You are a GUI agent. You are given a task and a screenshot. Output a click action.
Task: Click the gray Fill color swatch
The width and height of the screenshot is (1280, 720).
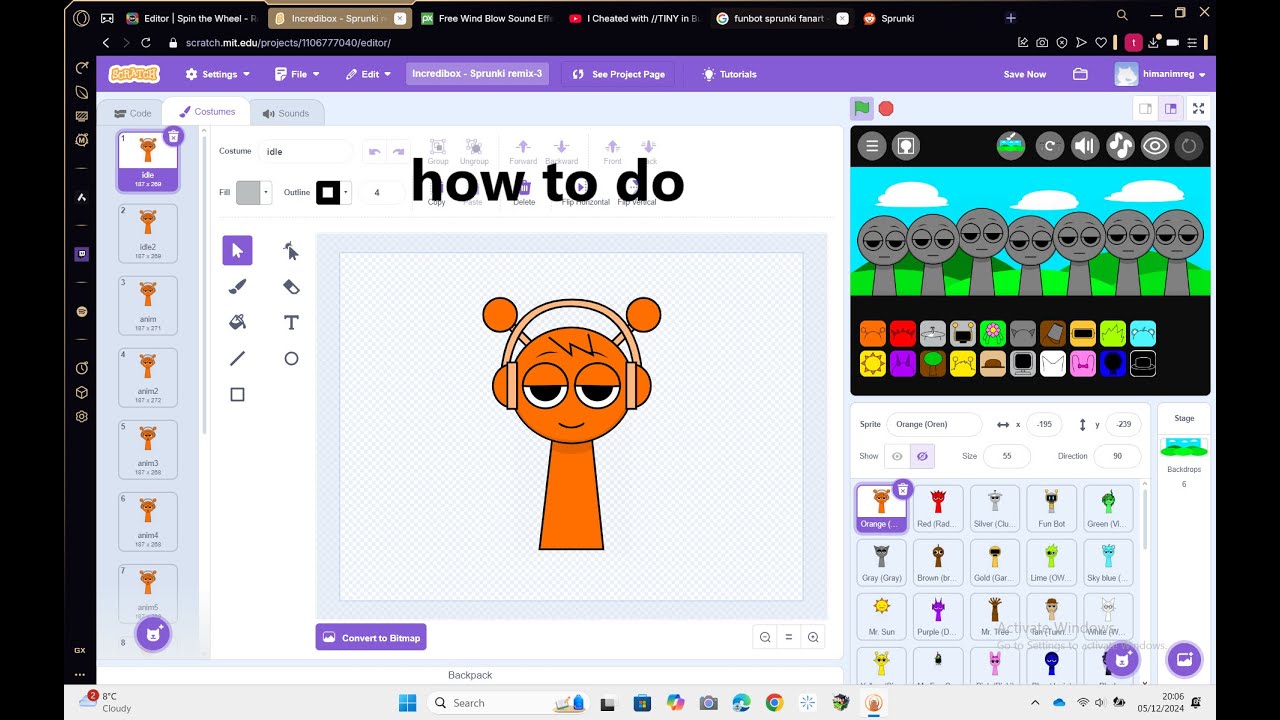point(248,192)
